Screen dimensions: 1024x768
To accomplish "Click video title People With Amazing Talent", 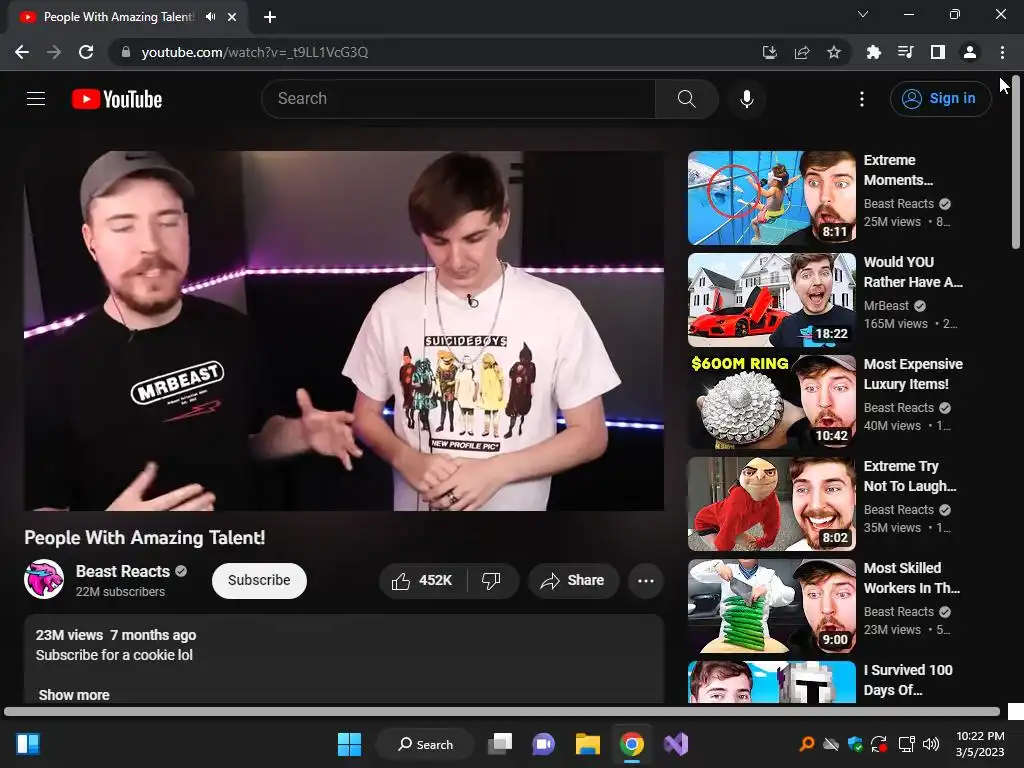I will click(145, 537).
